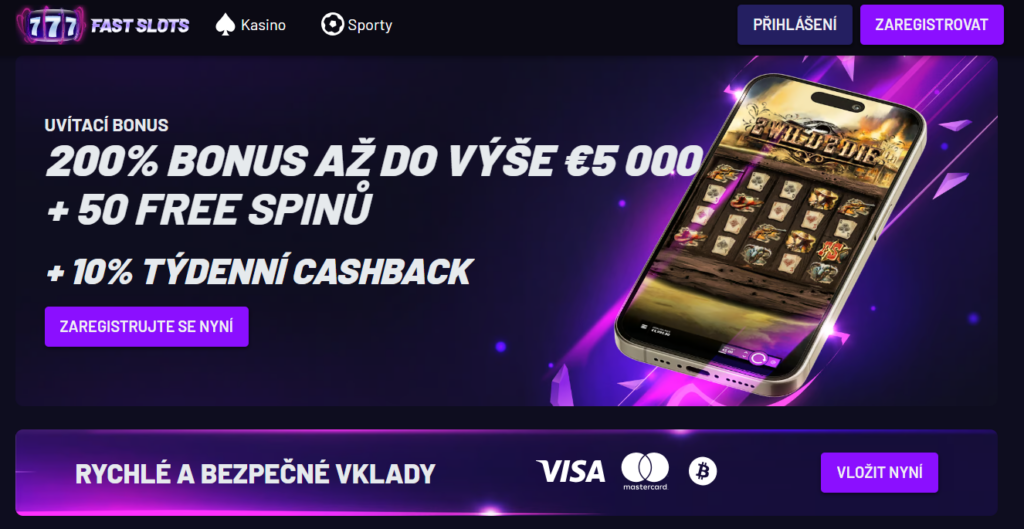Click the Fast Slots brand name text
1024x529 pixels.
pyautogui.click(x=140, y=25)
